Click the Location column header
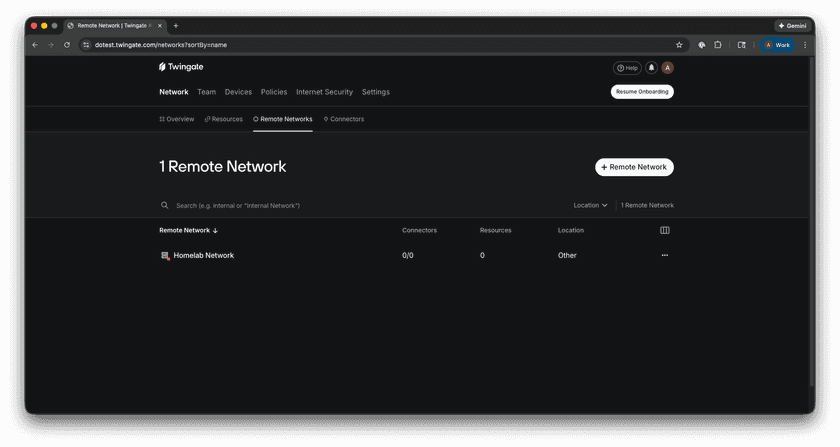The width and height of the screenshot is (840, 447). [571, 230]
